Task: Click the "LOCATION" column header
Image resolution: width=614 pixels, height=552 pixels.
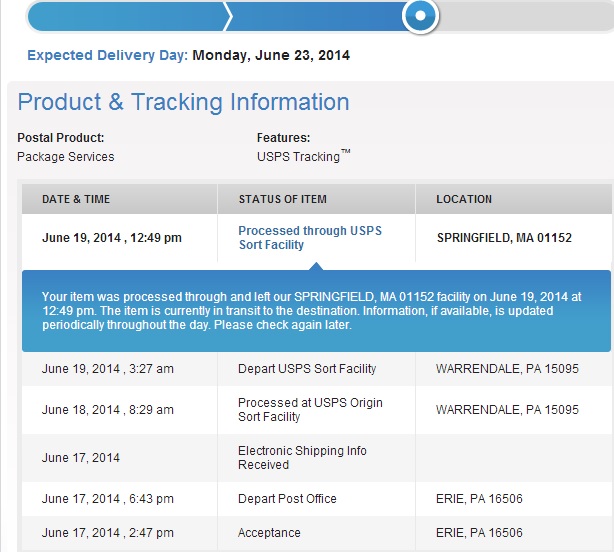Action: click(x=464, y=199)
